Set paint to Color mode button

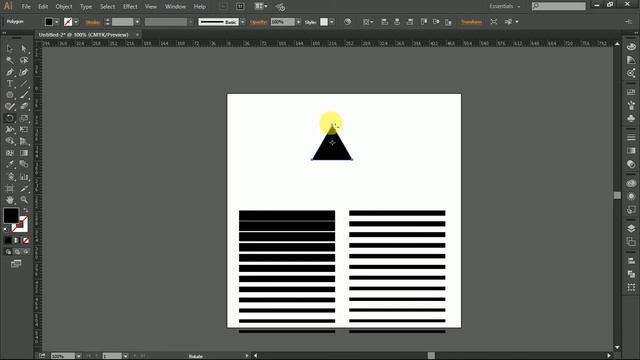pyautogui.click(x=8, y=240)
